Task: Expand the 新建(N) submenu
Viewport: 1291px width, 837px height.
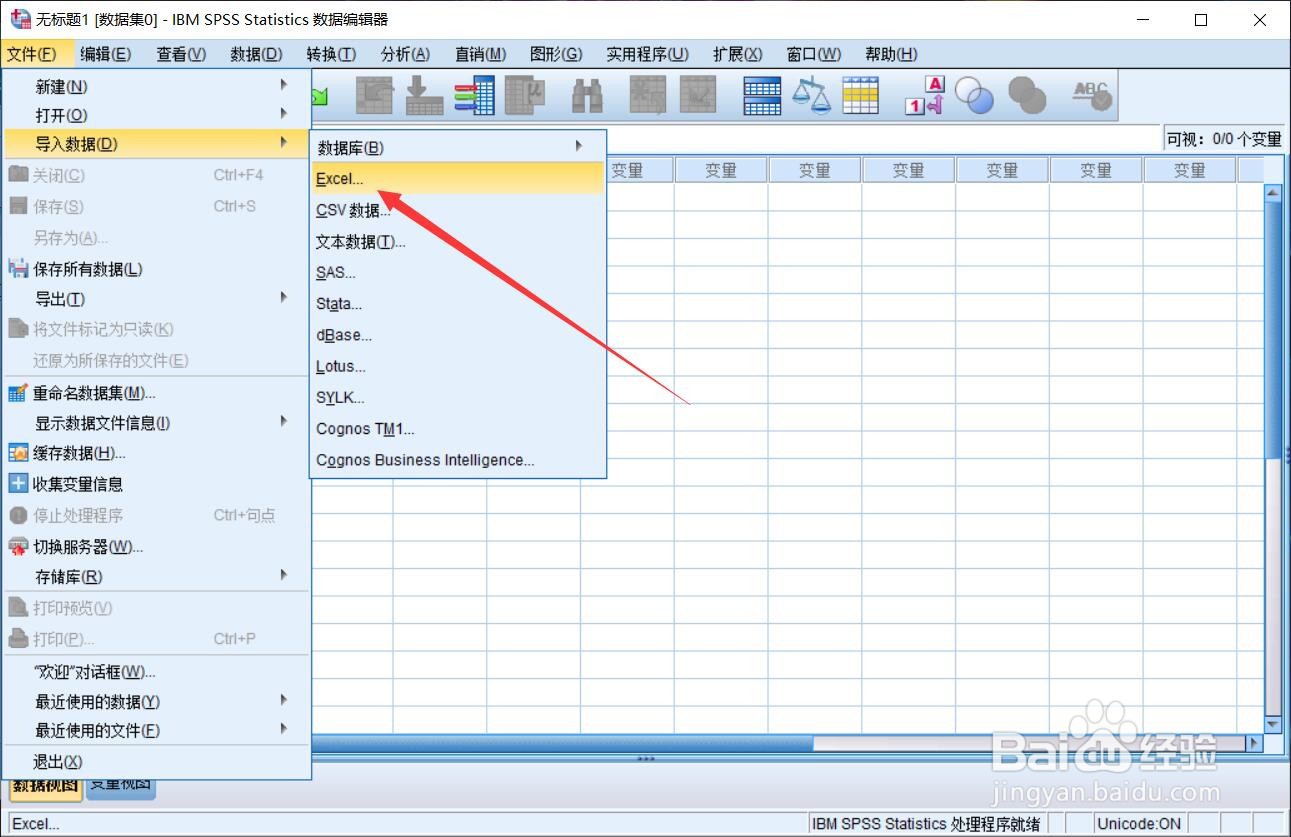Action: tap(157, 87)
